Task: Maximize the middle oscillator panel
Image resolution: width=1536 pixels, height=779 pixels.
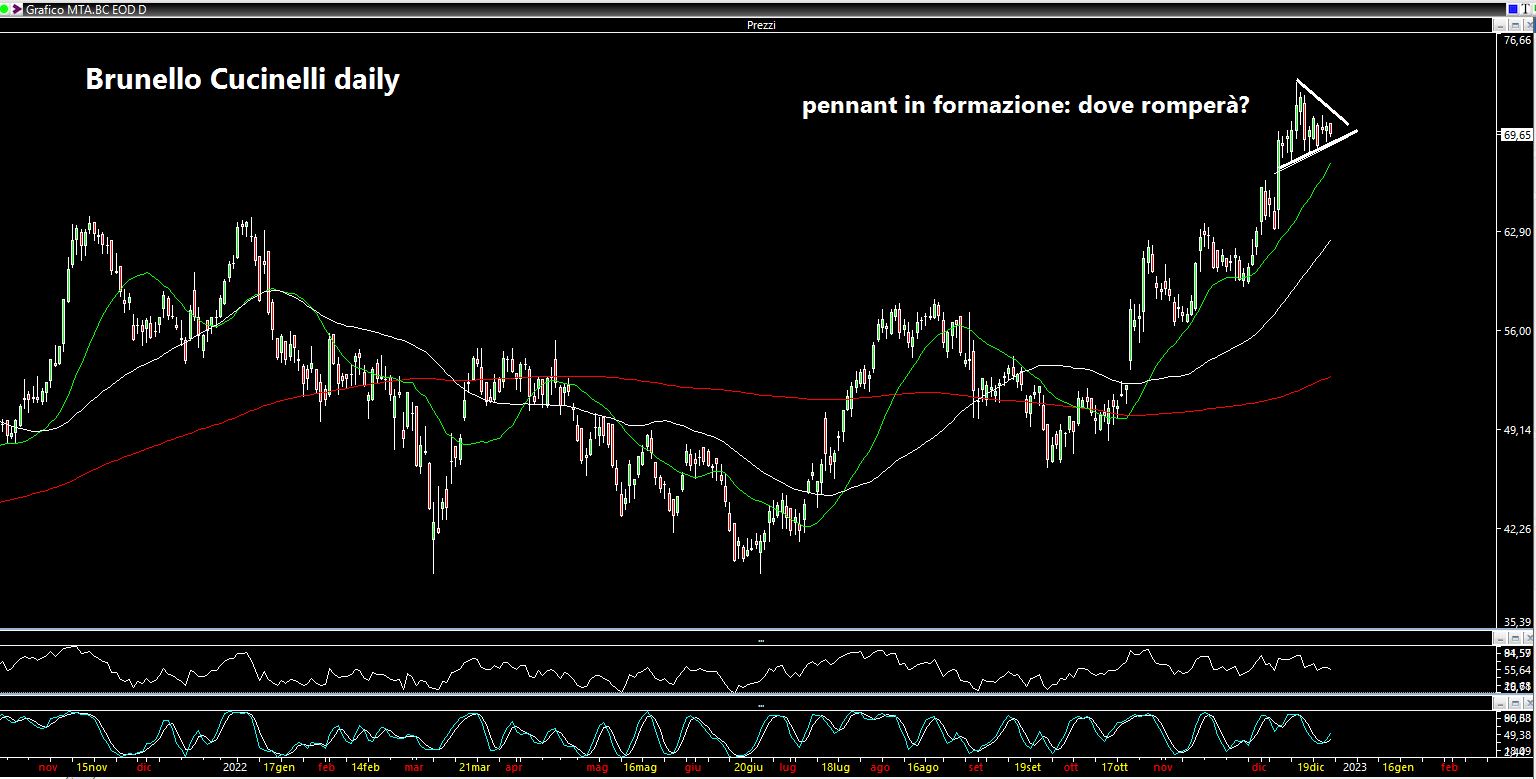Action: 1515,638
